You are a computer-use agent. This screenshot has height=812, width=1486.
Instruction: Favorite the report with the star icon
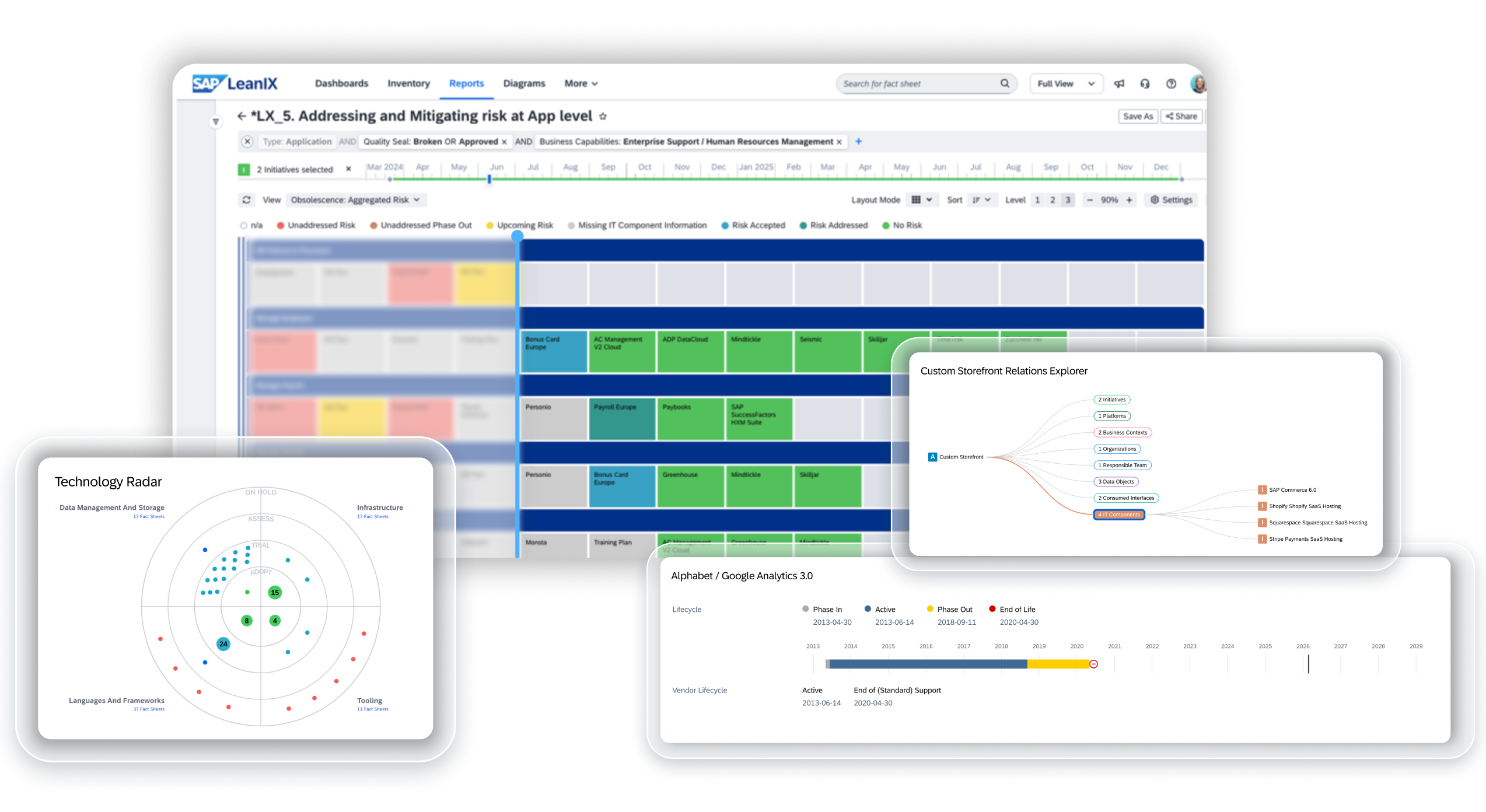603,117
